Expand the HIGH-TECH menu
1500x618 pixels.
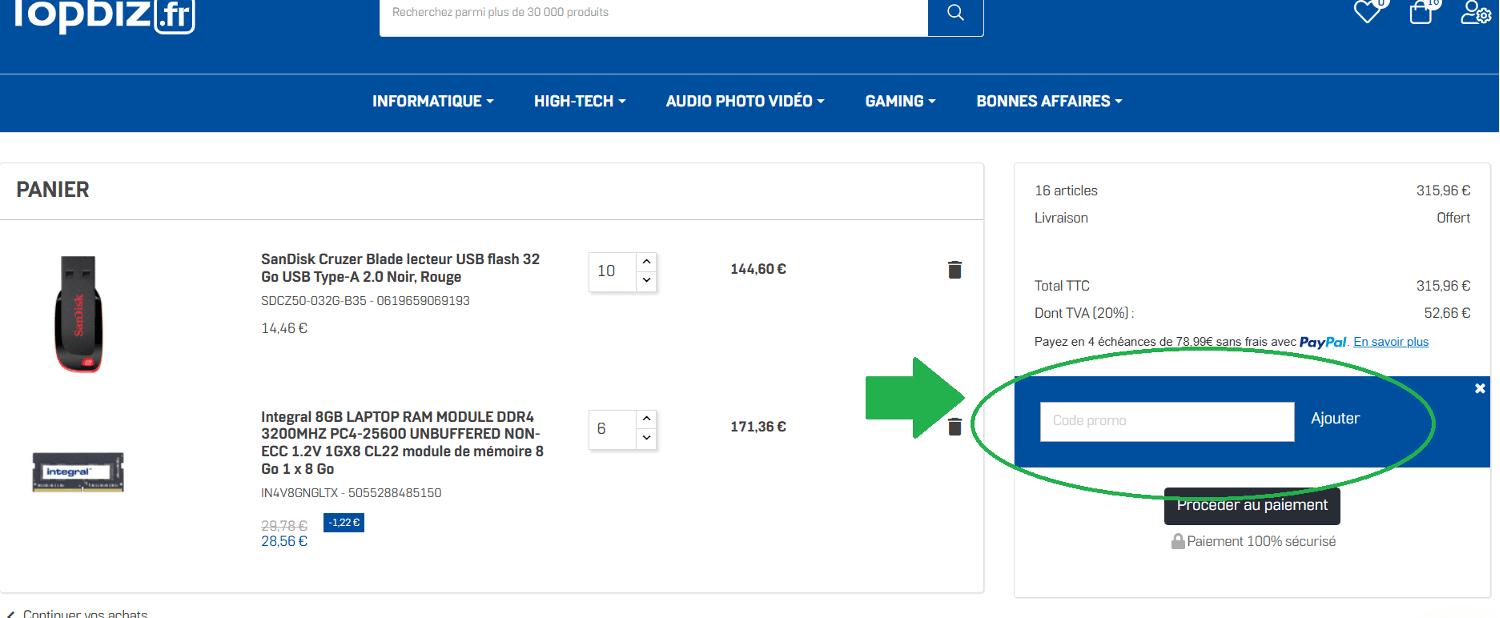click(x=580, y=101)
